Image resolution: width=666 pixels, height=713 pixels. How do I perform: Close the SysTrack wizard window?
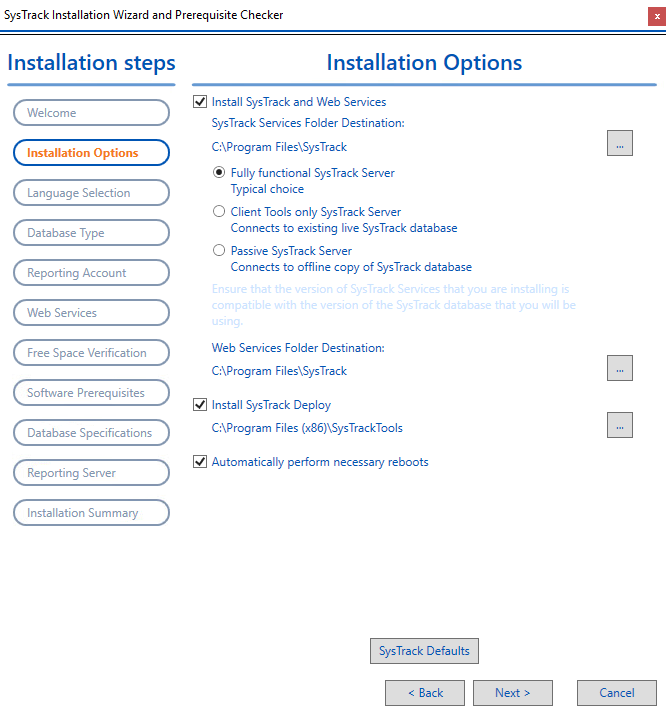(657, 16)
